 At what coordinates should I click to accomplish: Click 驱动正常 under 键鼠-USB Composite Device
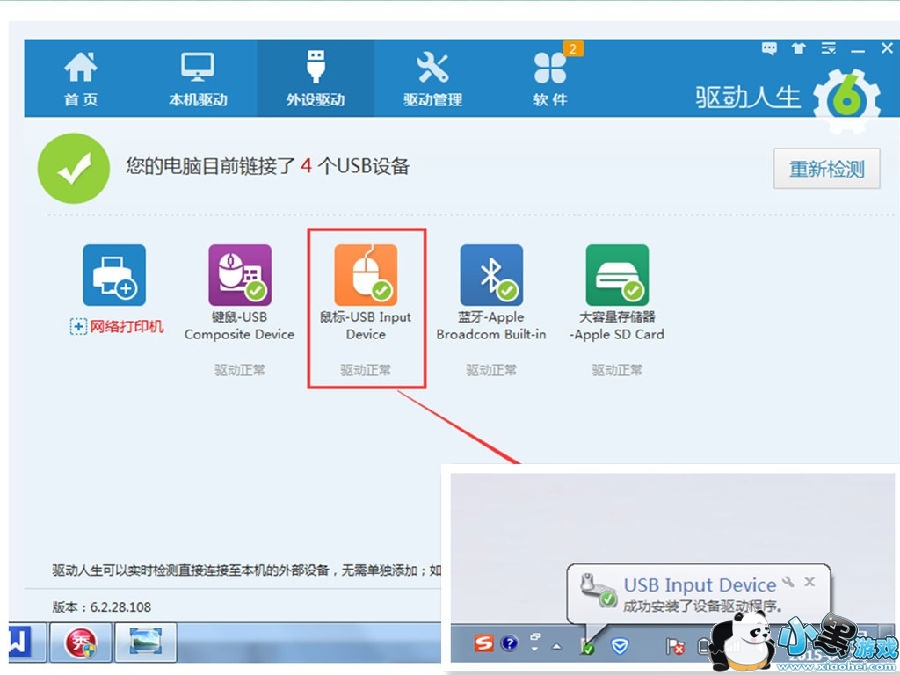tap(240, 370)
